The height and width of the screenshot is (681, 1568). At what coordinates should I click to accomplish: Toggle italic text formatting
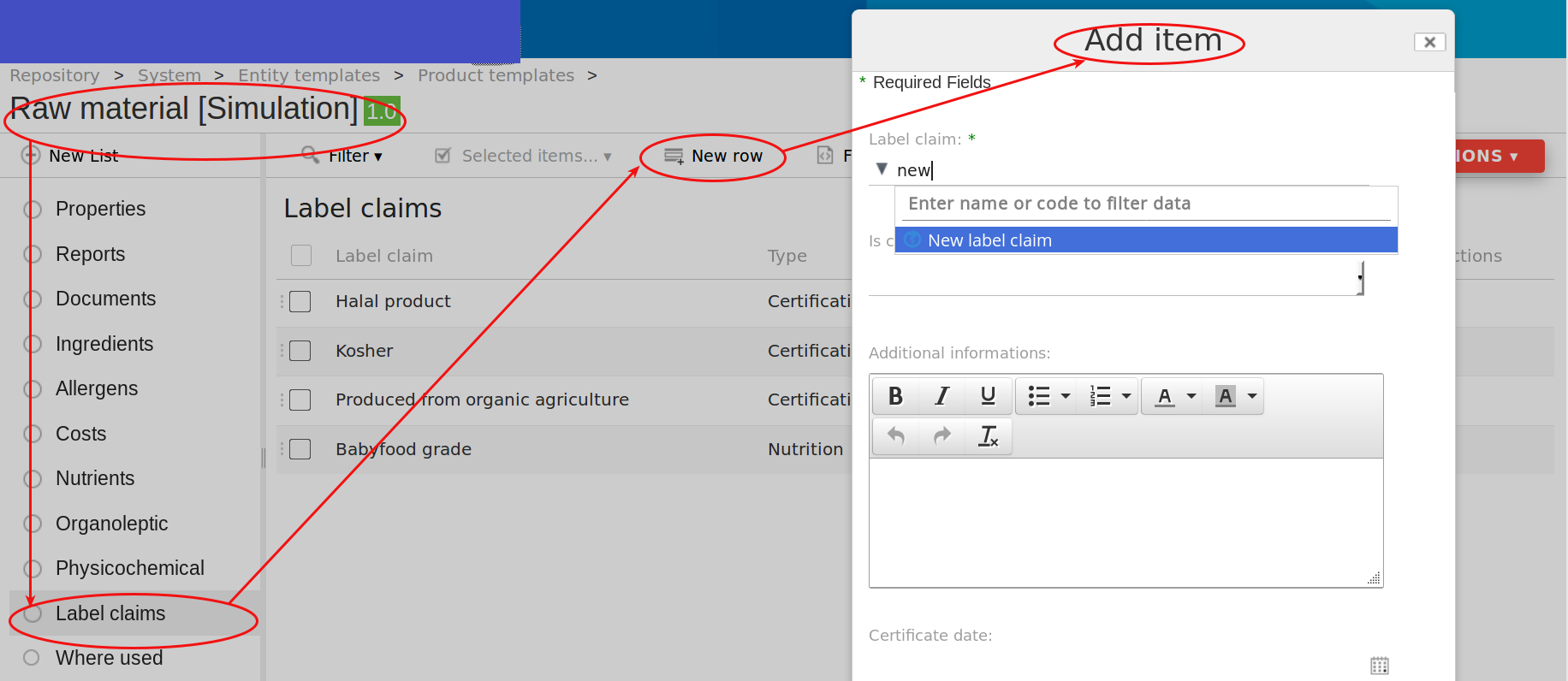tap(941, 396)
